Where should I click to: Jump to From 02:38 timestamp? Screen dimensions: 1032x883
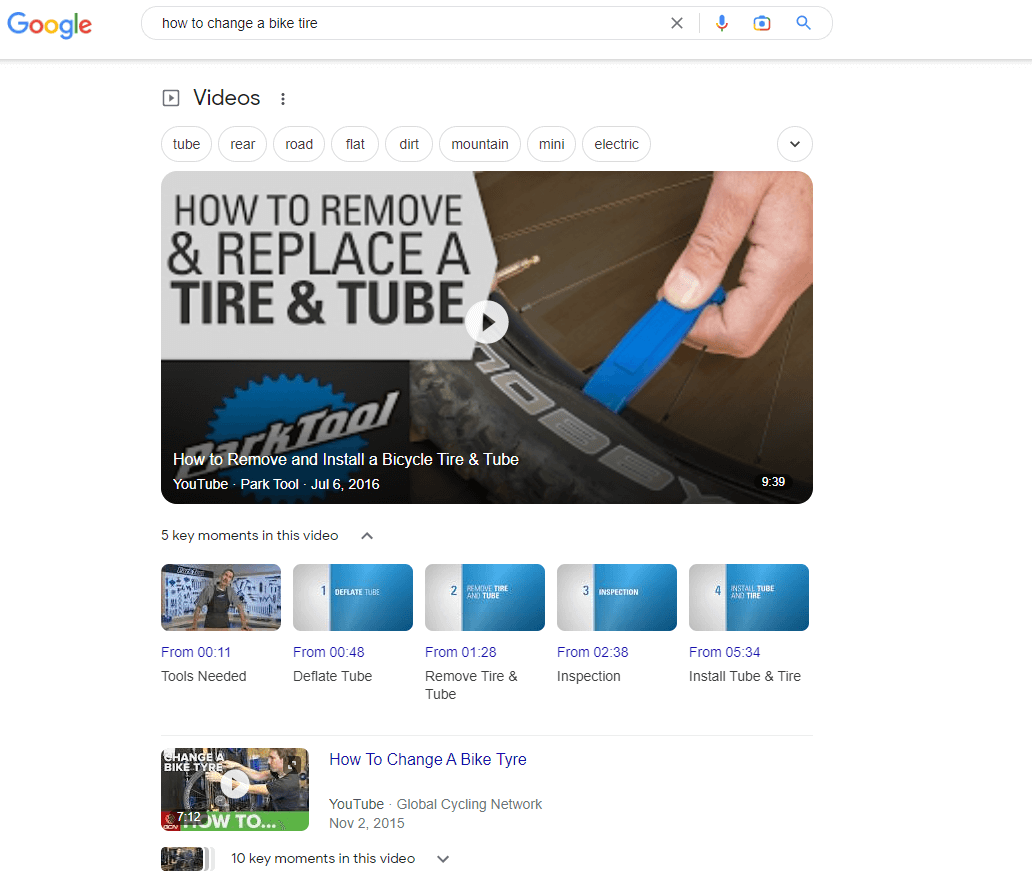(592, 652)
